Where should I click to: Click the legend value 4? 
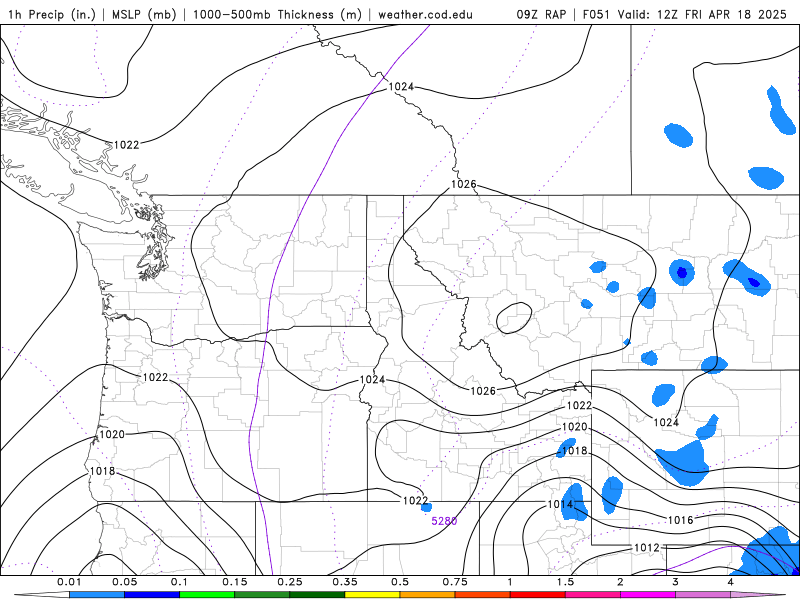pyautogui.click(x=731, y=582)
